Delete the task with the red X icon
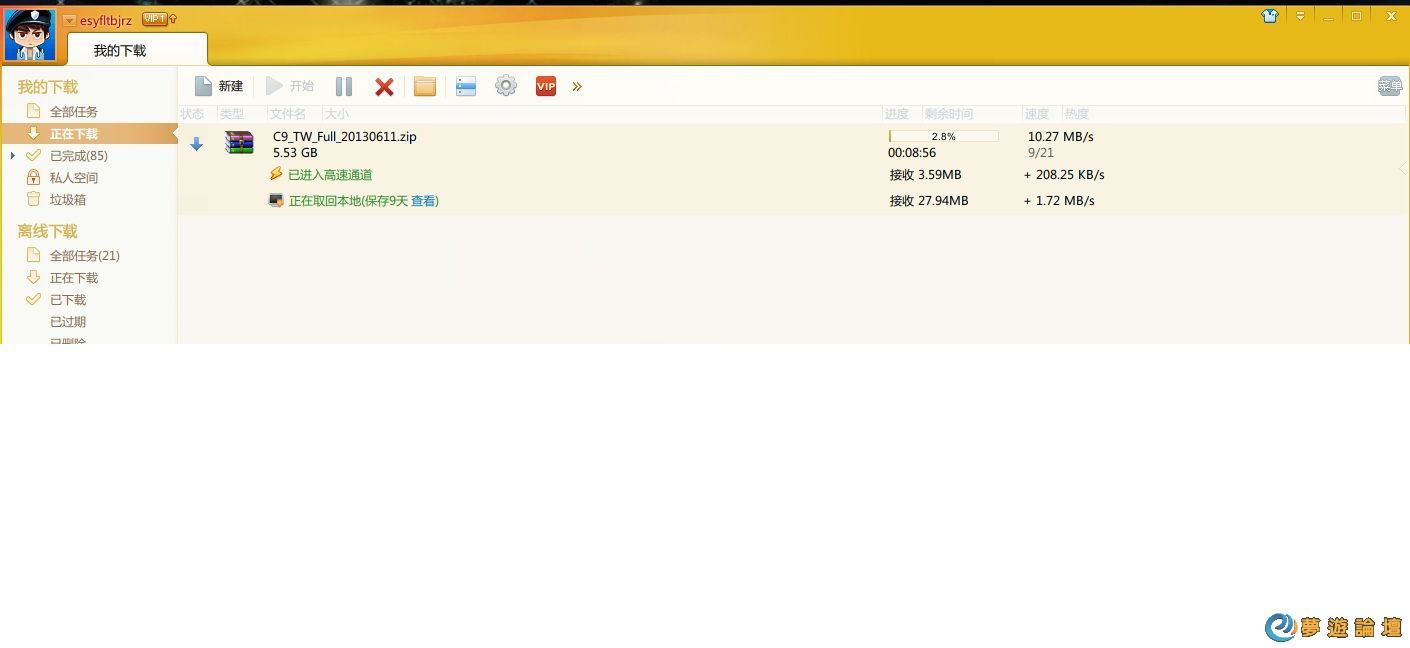The width and height of the screenshot is (1410, 648). pos(384,87)
